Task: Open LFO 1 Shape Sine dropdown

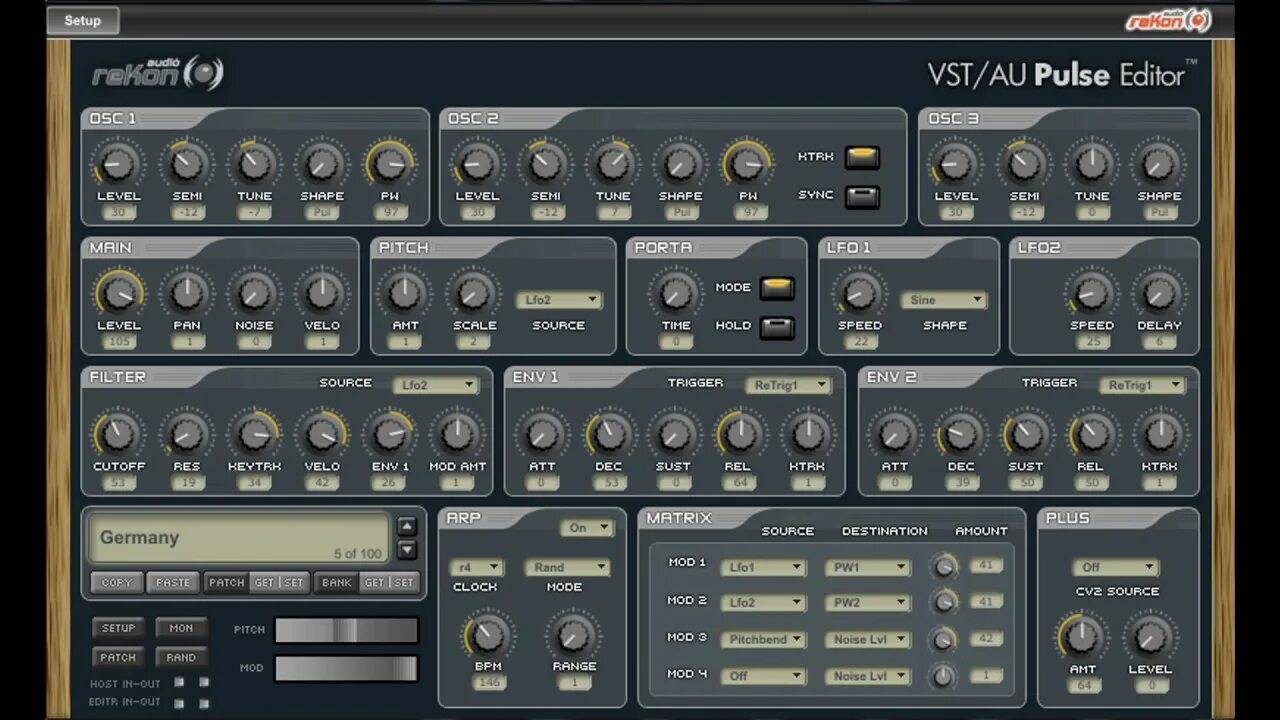Action: [944, 300]
